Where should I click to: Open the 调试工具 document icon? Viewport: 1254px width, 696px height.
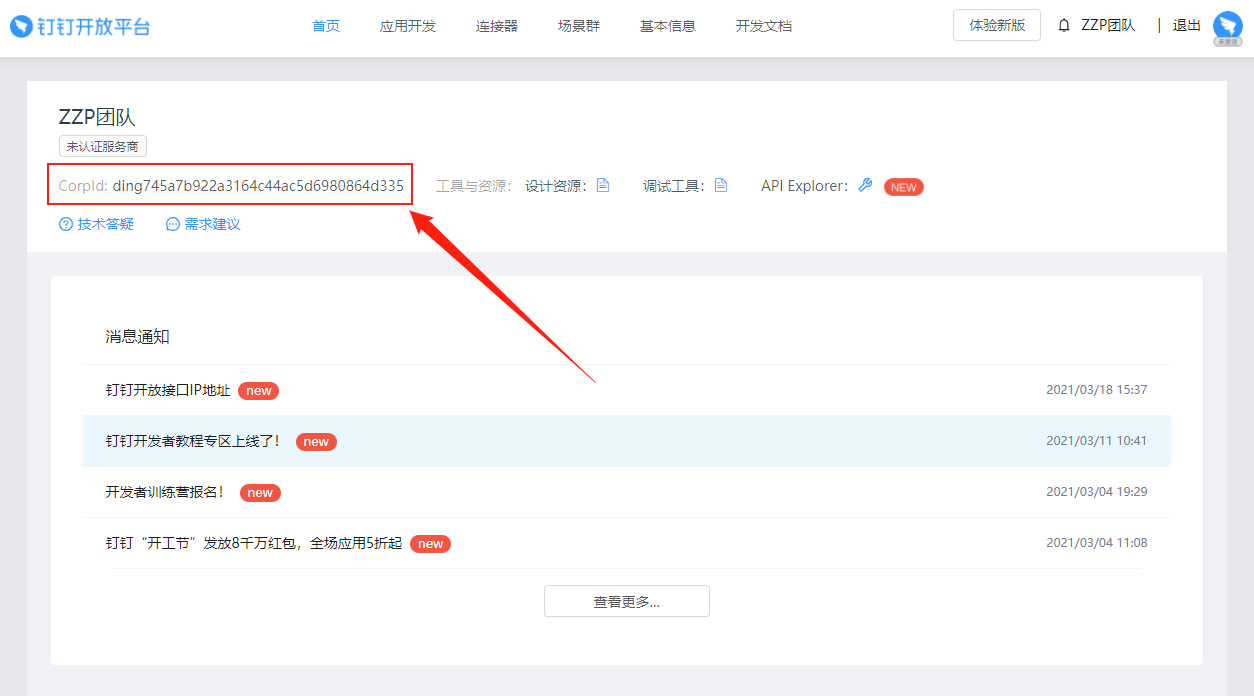[x=721, y=184]
